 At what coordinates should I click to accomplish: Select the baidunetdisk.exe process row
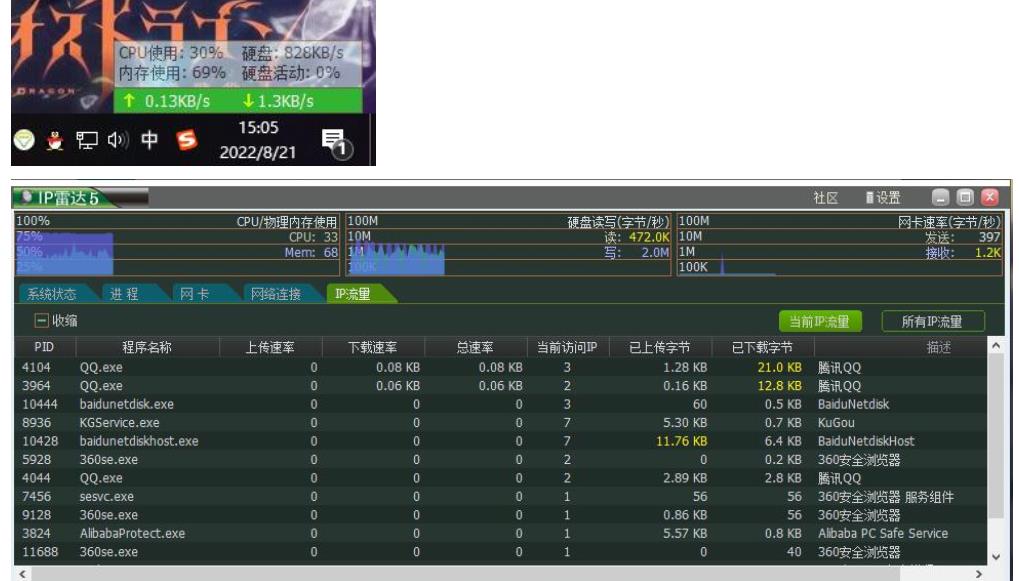(500, 404)
